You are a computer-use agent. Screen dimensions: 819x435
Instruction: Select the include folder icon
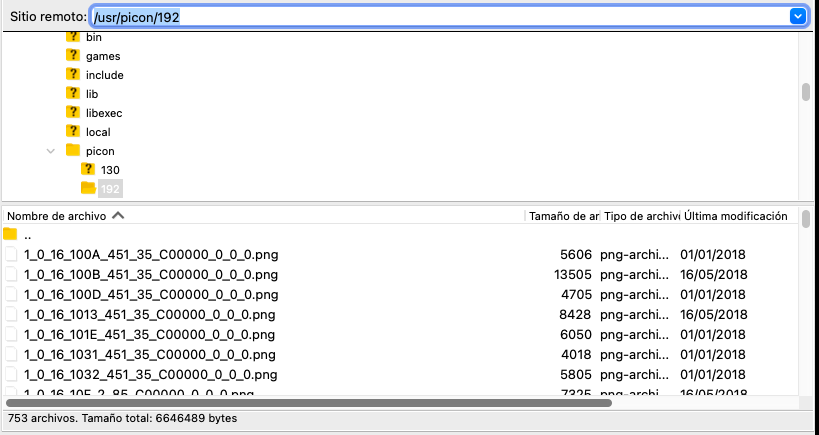coord(72,75)
